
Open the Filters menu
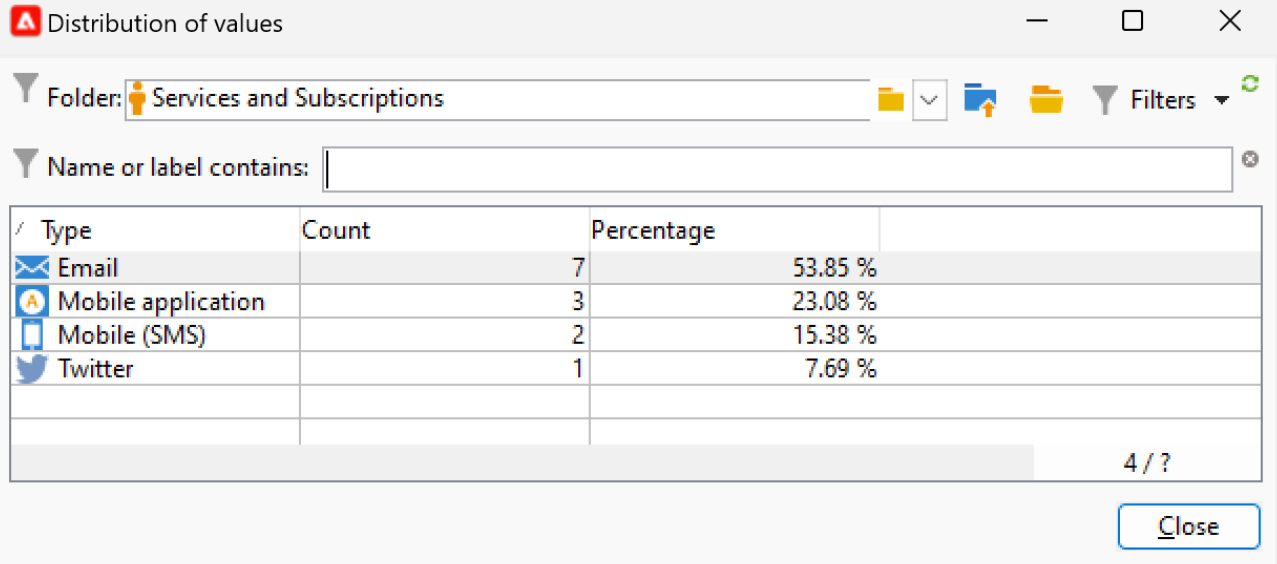tap(1162, 100)
